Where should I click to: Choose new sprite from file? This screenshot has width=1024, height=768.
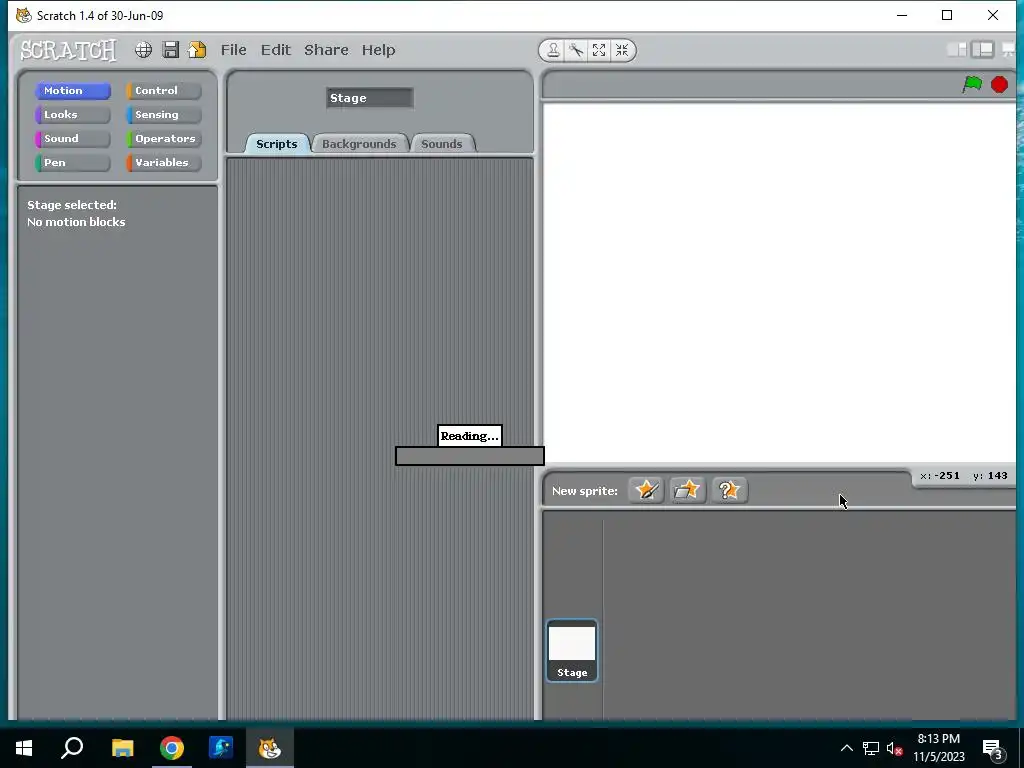(687, 490)
